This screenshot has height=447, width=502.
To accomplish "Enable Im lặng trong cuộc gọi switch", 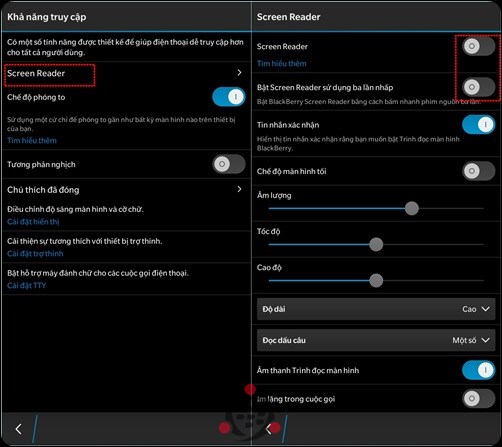I will tap(479, 398).
